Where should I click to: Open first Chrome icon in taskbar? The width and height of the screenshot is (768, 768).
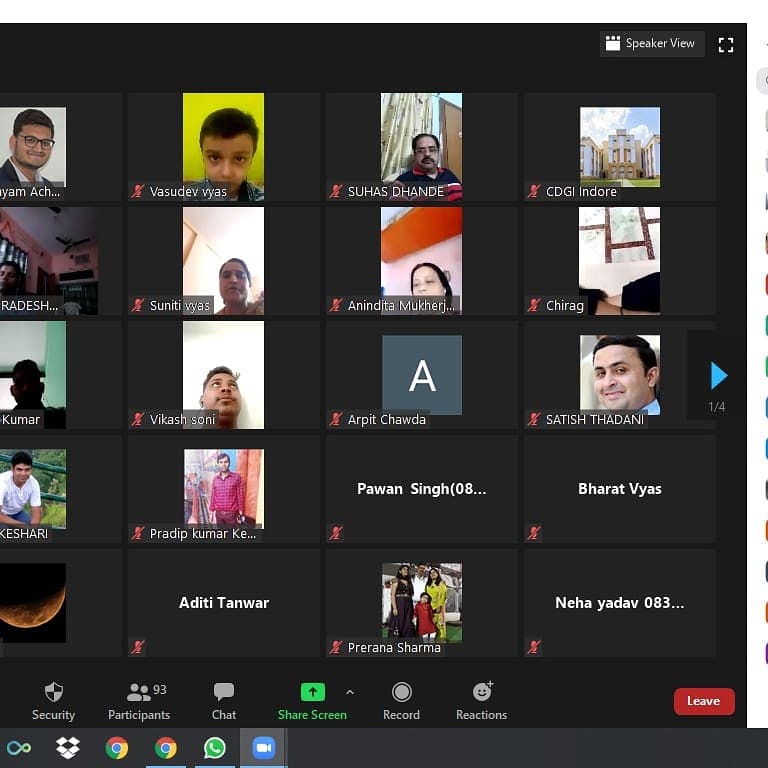(x=117, y=748)
